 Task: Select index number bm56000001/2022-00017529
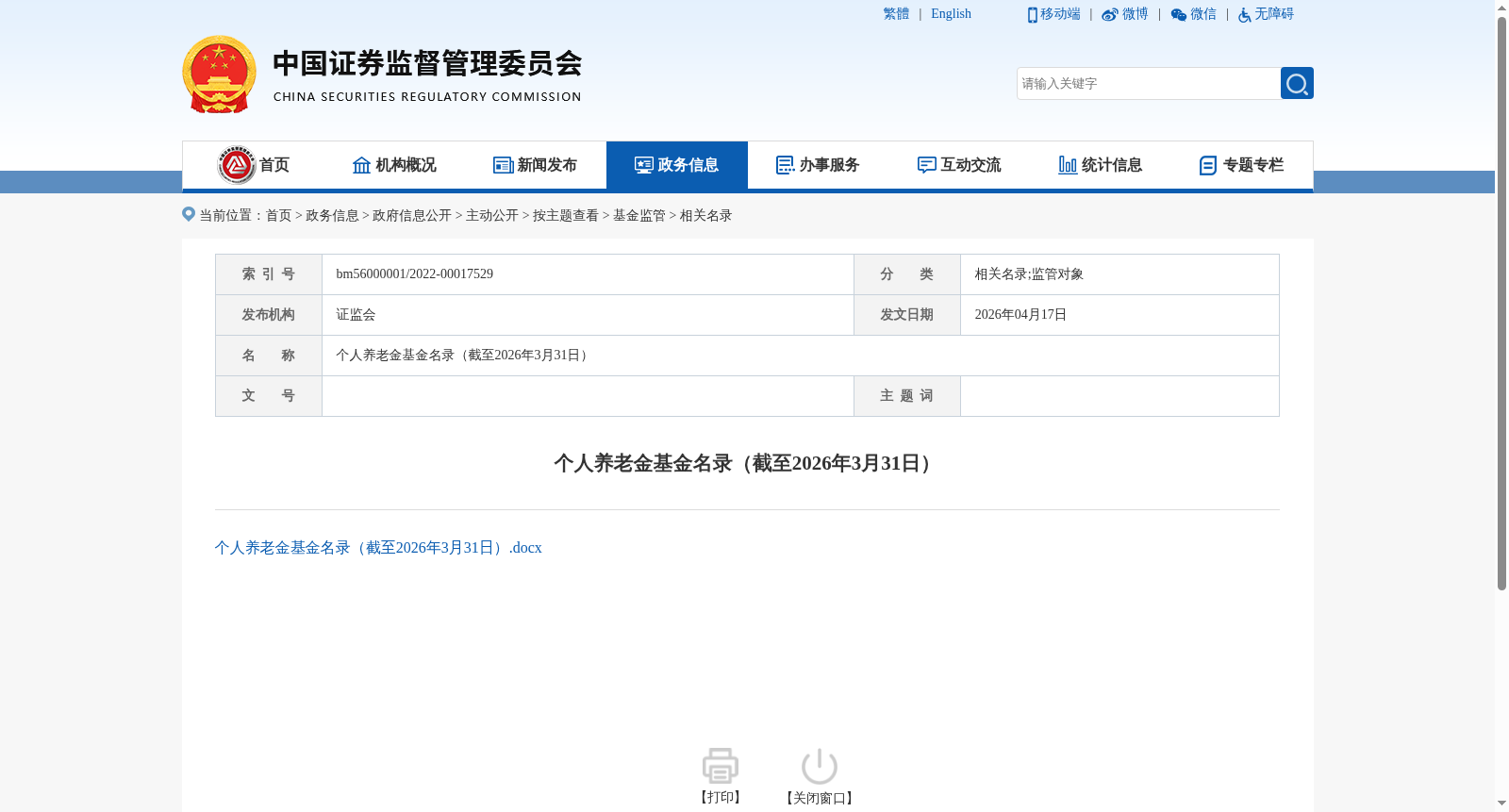415,274
